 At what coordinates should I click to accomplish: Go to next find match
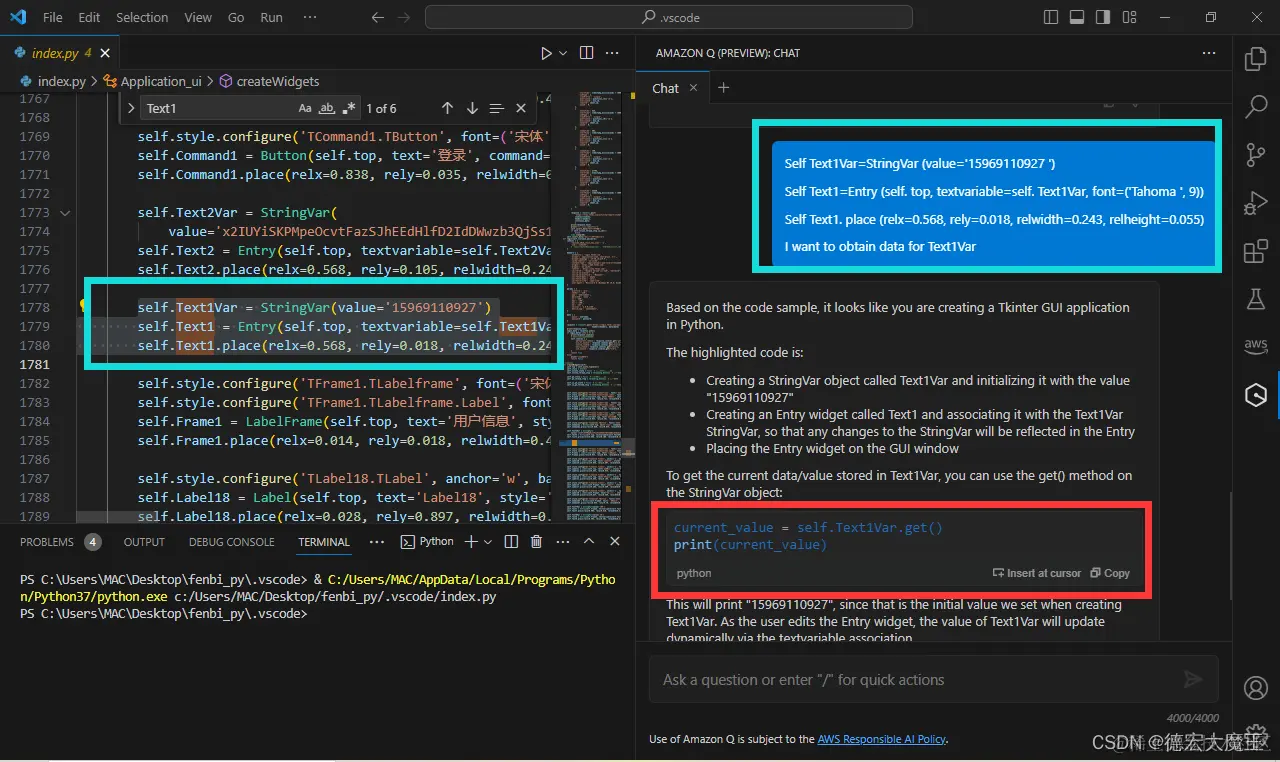(x=472, y=108)
